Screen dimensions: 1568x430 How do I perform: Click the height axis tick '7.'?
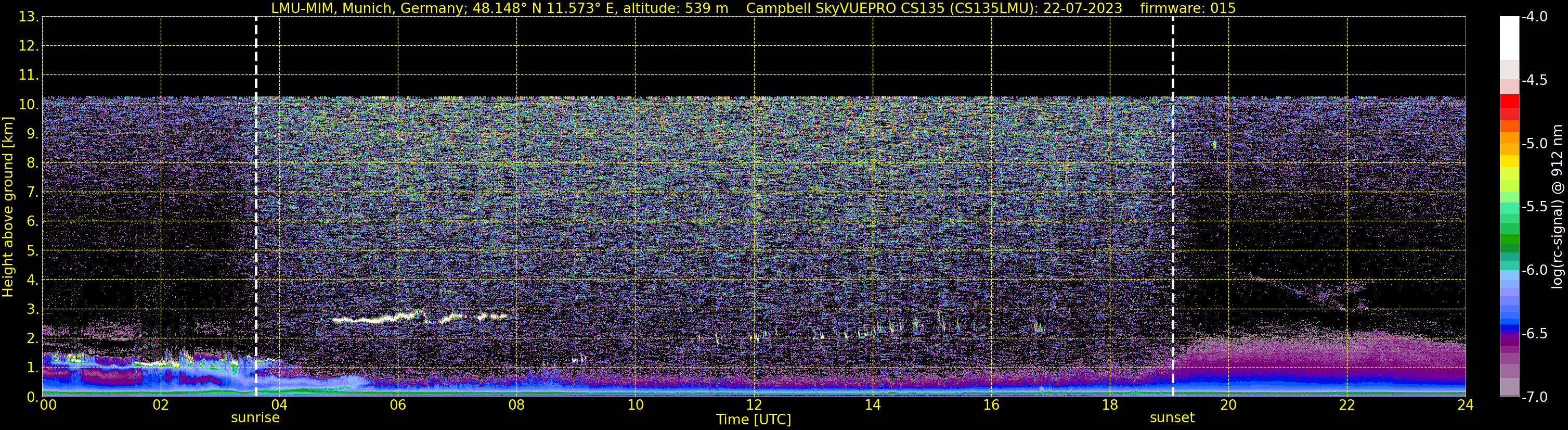pos(32,192)
